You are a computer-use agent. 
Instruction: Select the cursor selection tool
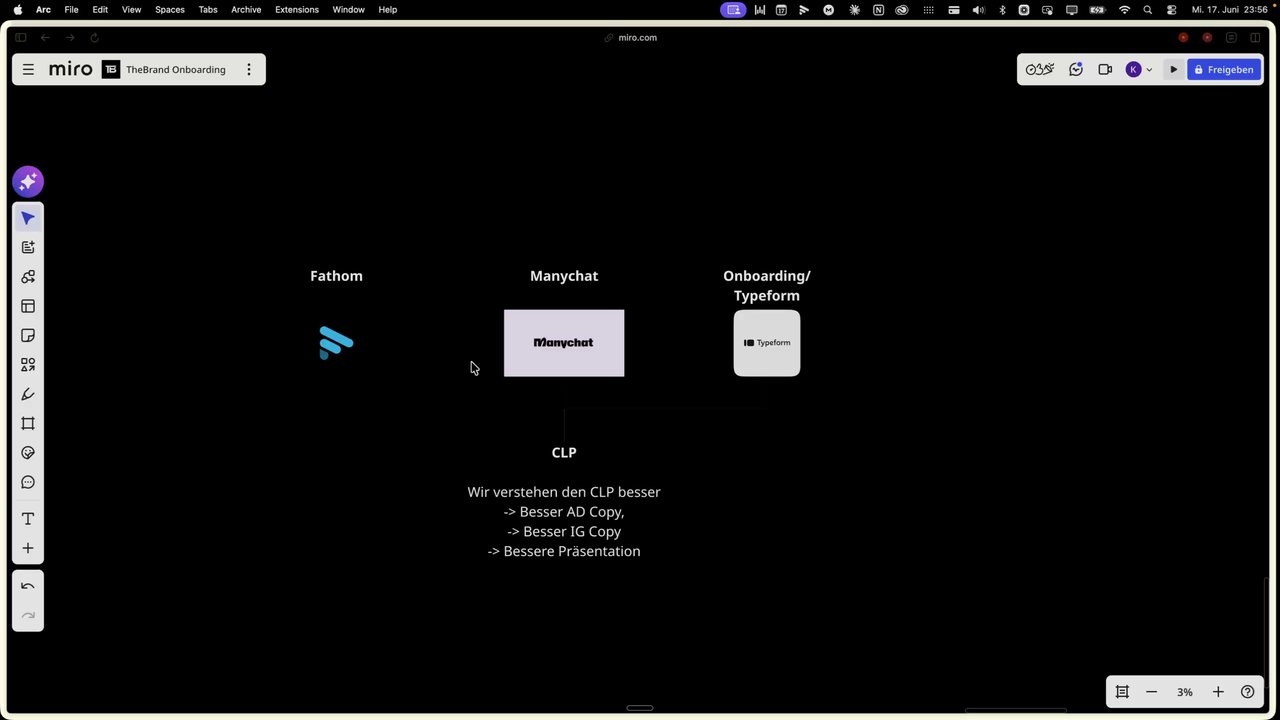coord(28,218)
